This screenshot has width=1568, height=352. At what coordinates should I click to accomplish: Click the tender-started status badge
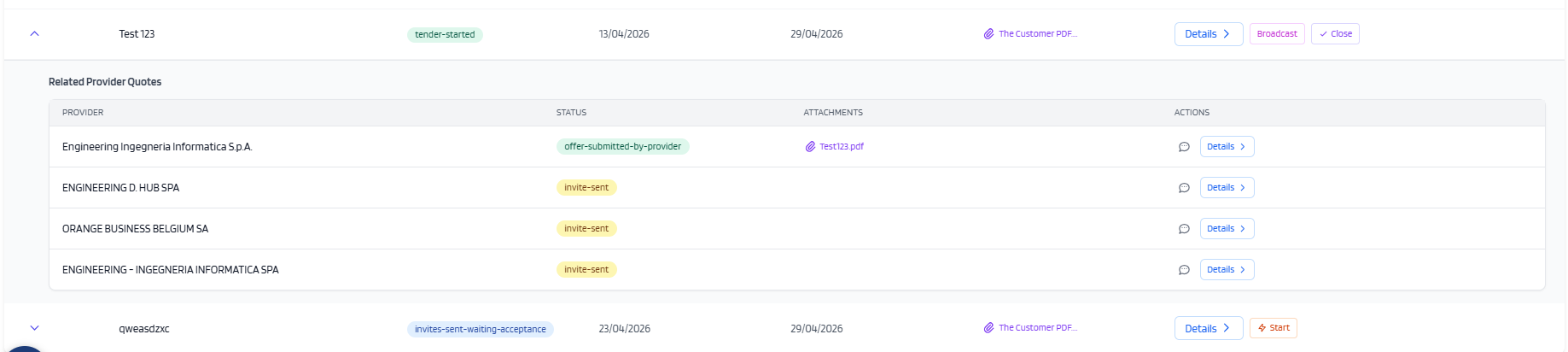click(x=445, y=35)
